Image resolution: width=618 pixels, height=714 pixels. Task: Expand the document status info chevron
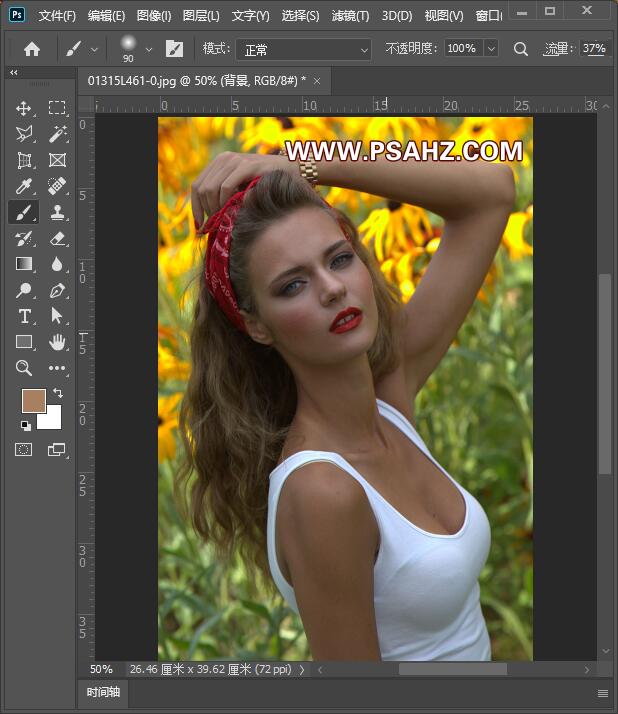(302, 669)
